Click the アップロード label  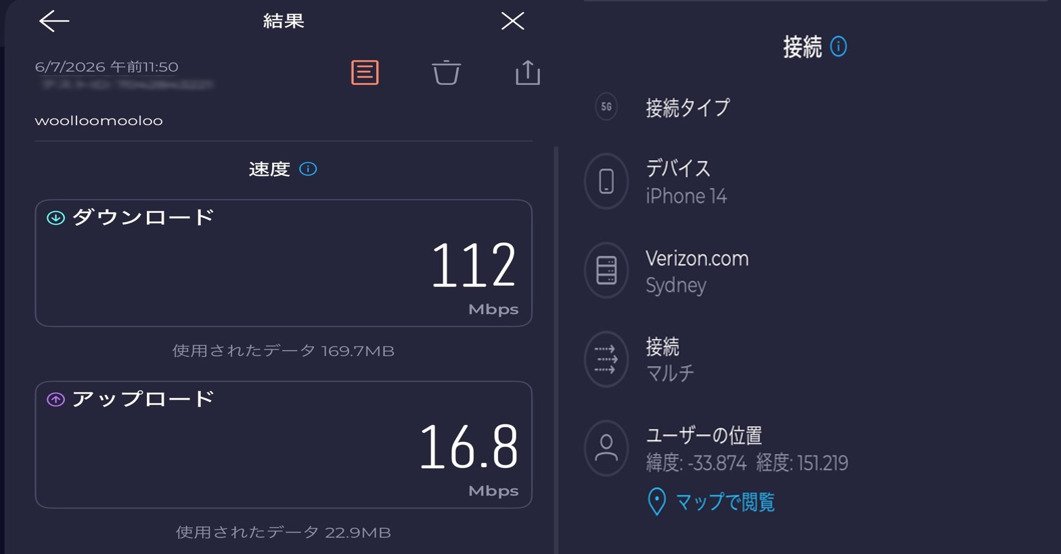[143, 399]
